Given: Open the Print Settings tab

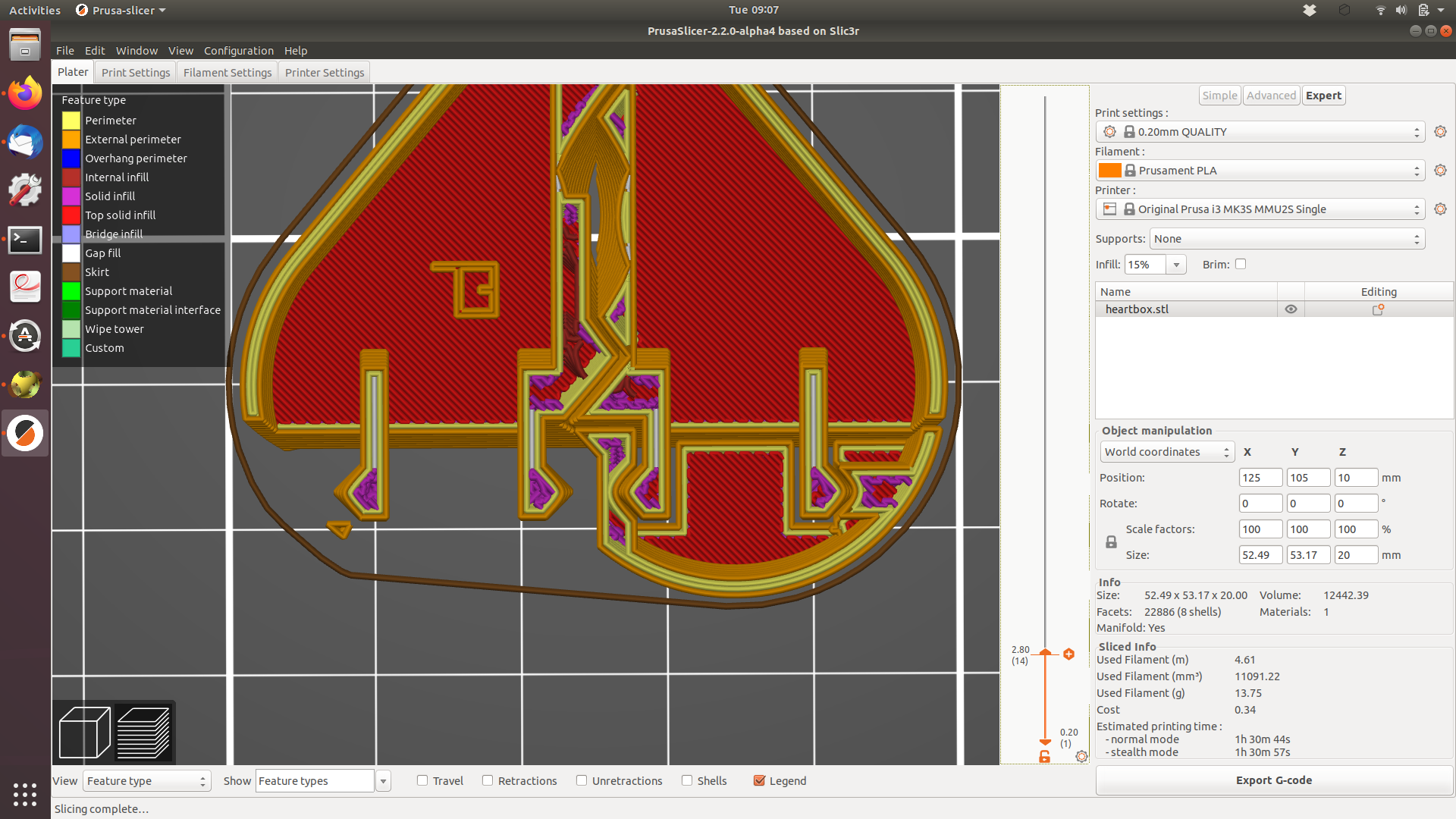Looking at the screenshot, I should pos(136,73).
